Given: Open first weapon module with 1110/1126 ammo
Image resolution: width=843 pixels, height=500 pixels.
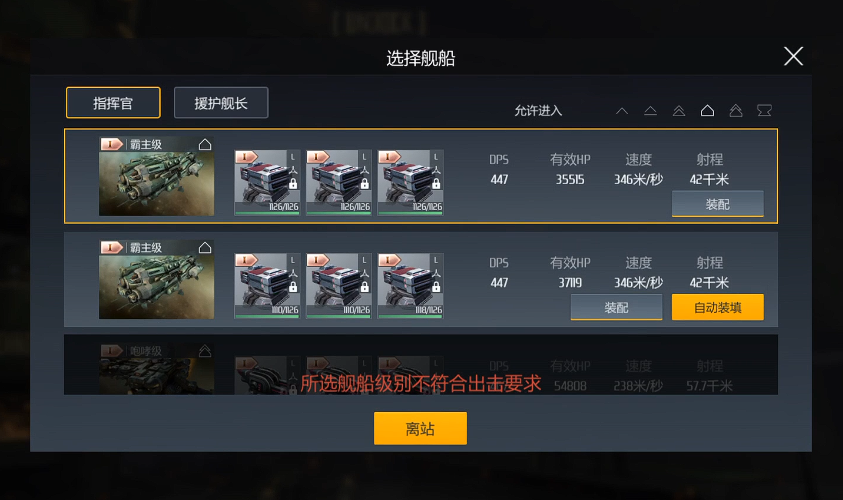Looking at the screenshot, I should pyautogui.click(x=267, y=286).
